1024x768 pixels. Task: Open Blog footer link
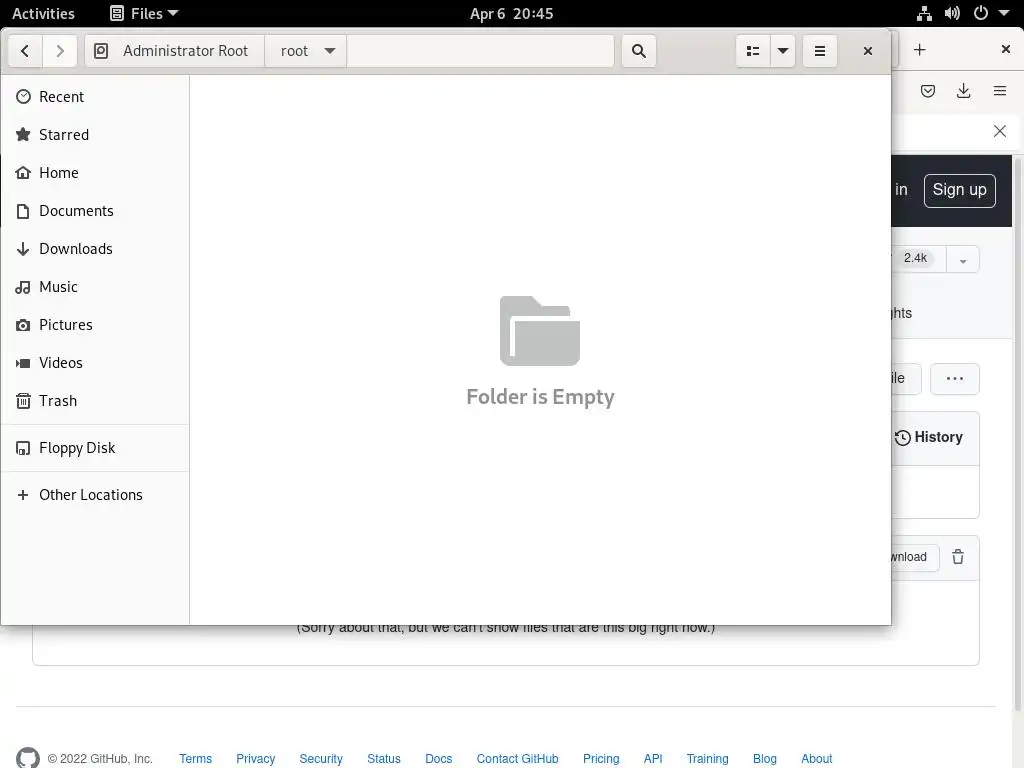764,758
